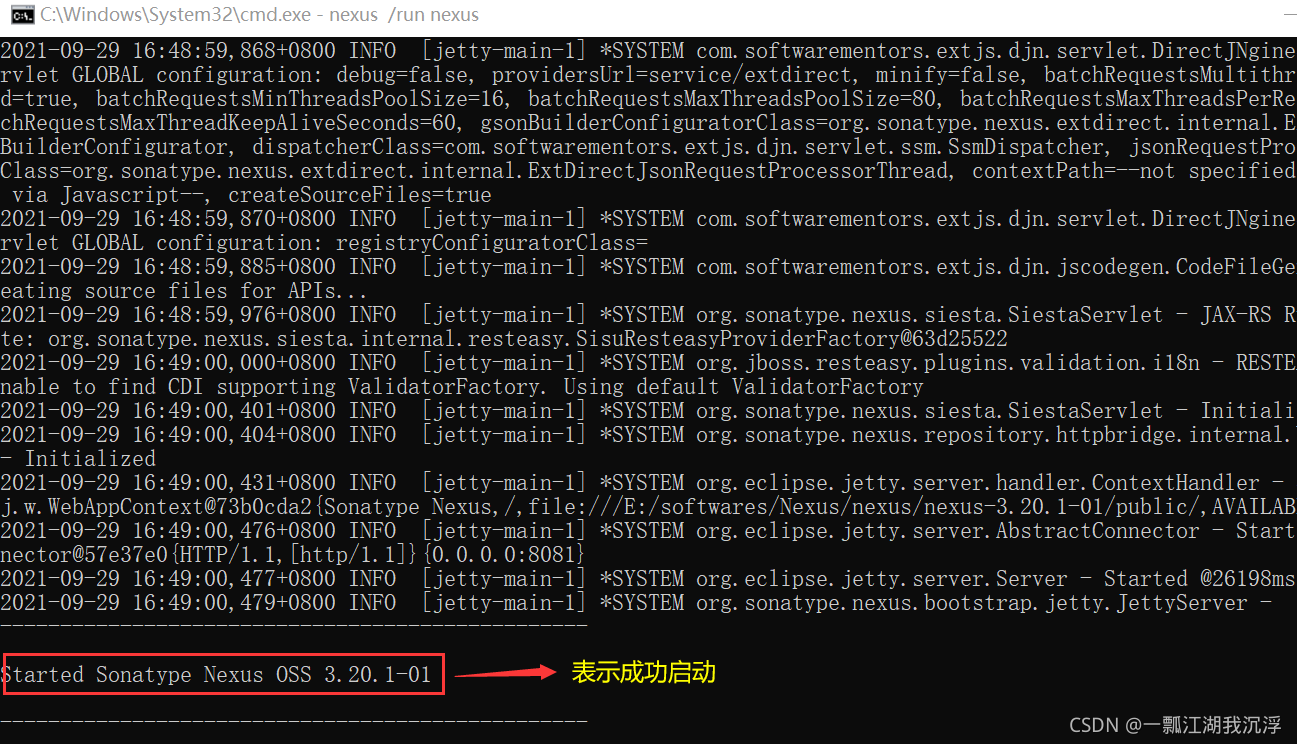Click the AbstractConnector log line at 16:49:00,476
The image size is (1297, 744).
[x=648, y=530]
